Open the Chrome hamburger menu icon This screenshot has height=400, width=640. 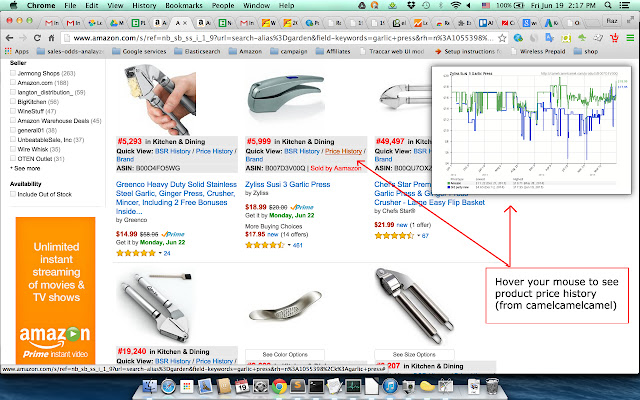pos(630,38)
